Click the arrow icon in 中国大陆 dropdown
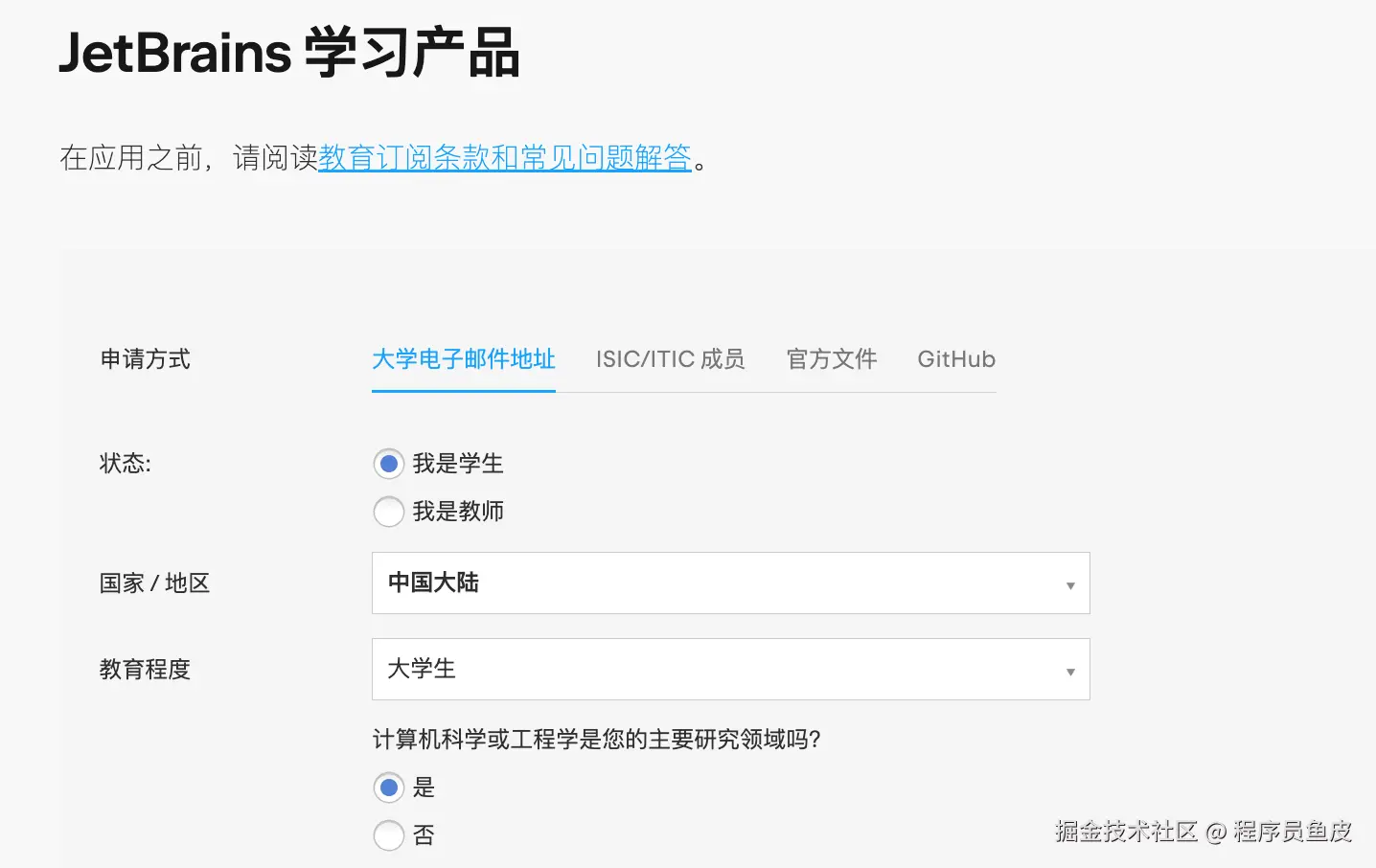 point(1070,585)
